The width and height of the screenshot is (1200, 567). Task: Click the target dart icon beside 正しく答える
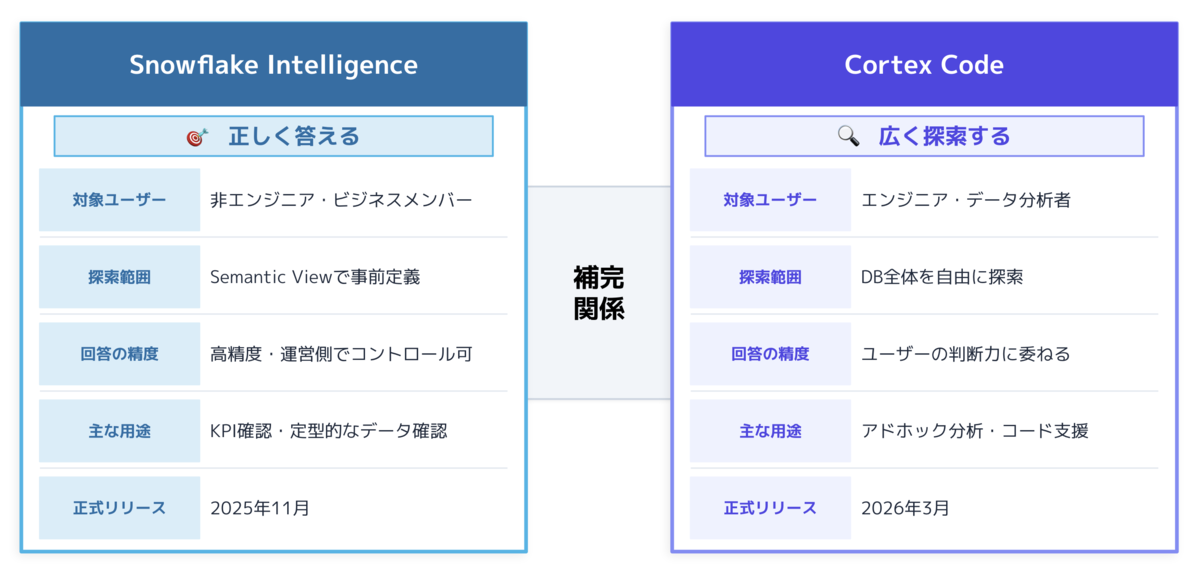[198, 137]
